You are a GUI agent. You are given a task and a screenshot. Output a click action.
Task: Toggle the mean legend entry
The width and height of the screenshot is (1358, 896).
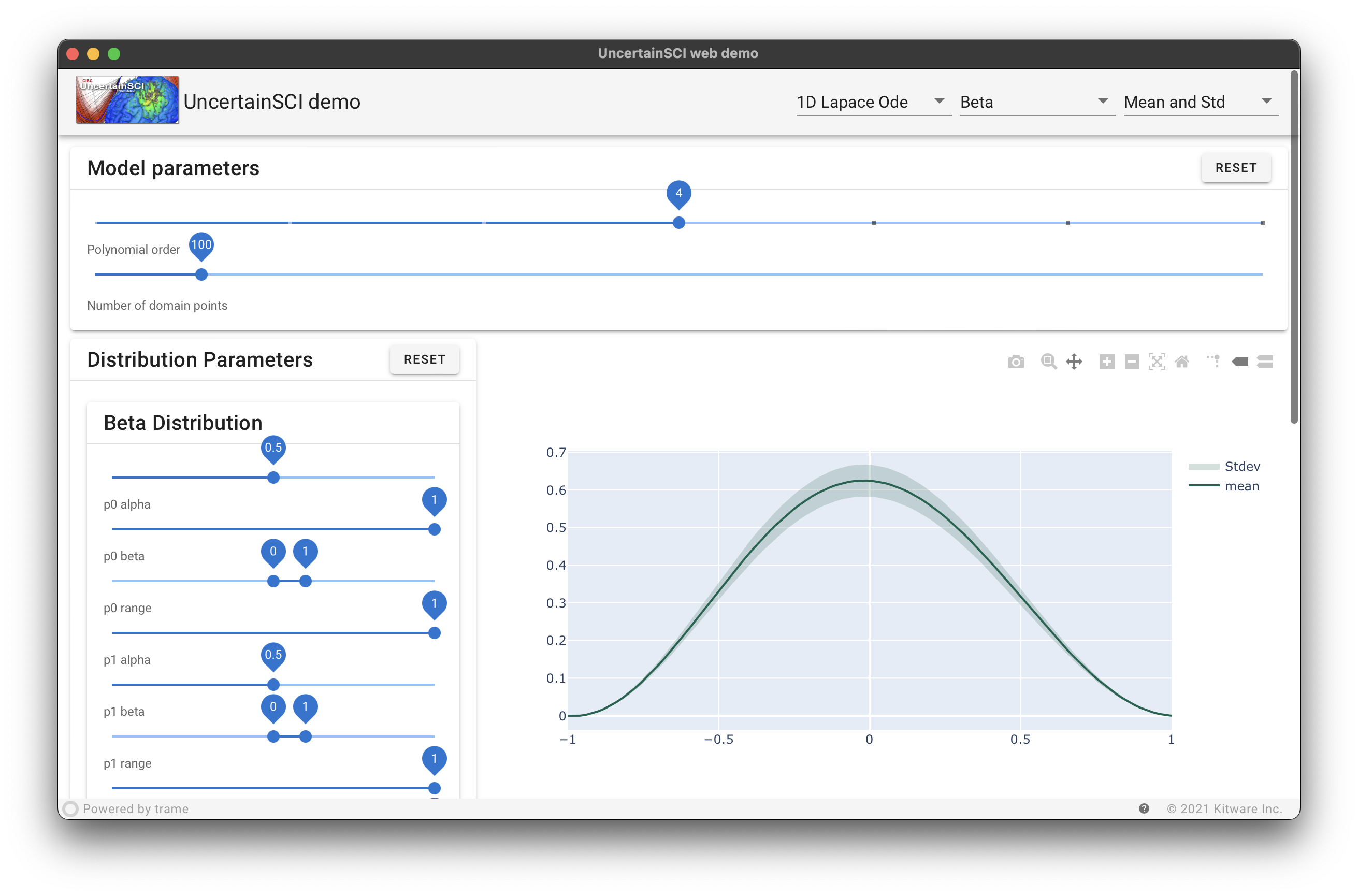coord(1224,486)
